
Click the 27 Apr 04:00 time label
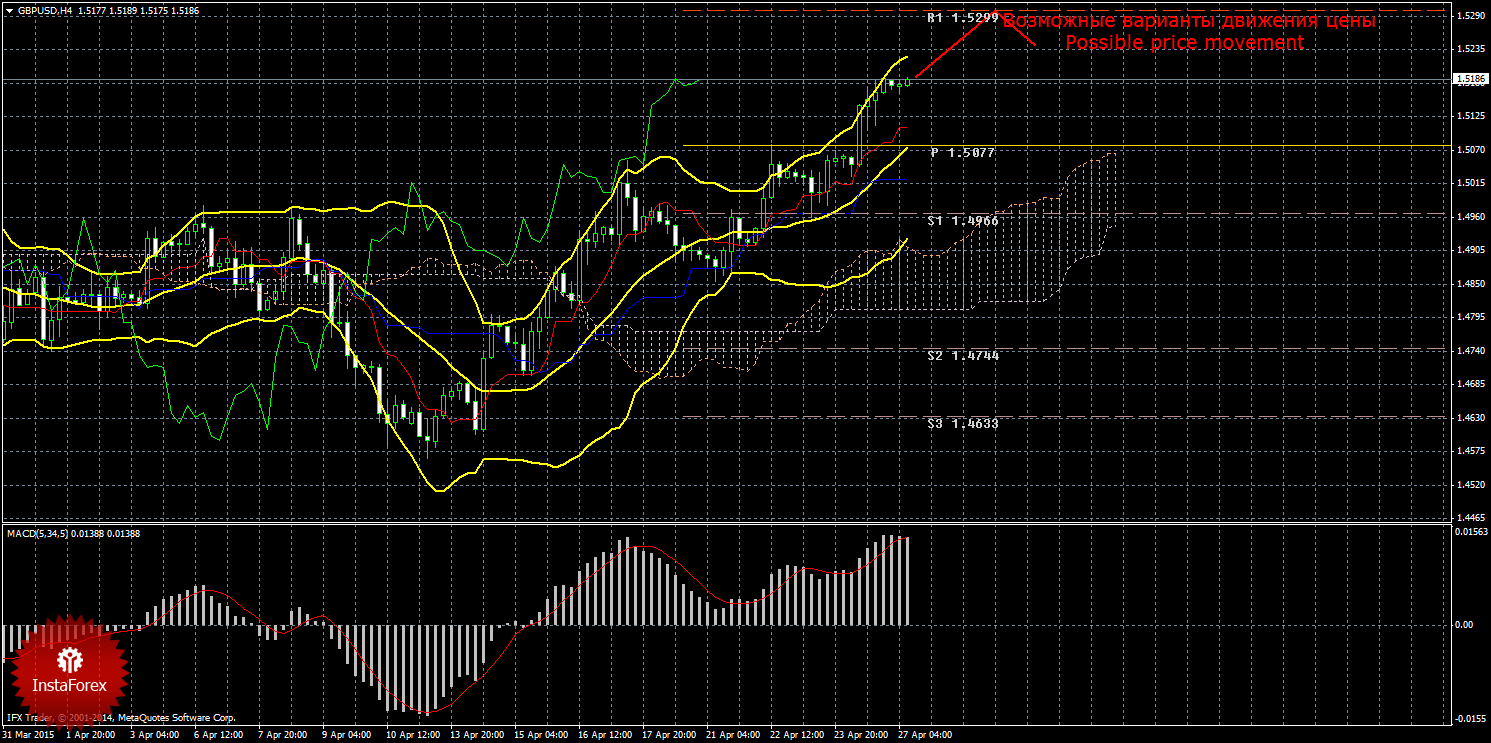tap(925, 734)
